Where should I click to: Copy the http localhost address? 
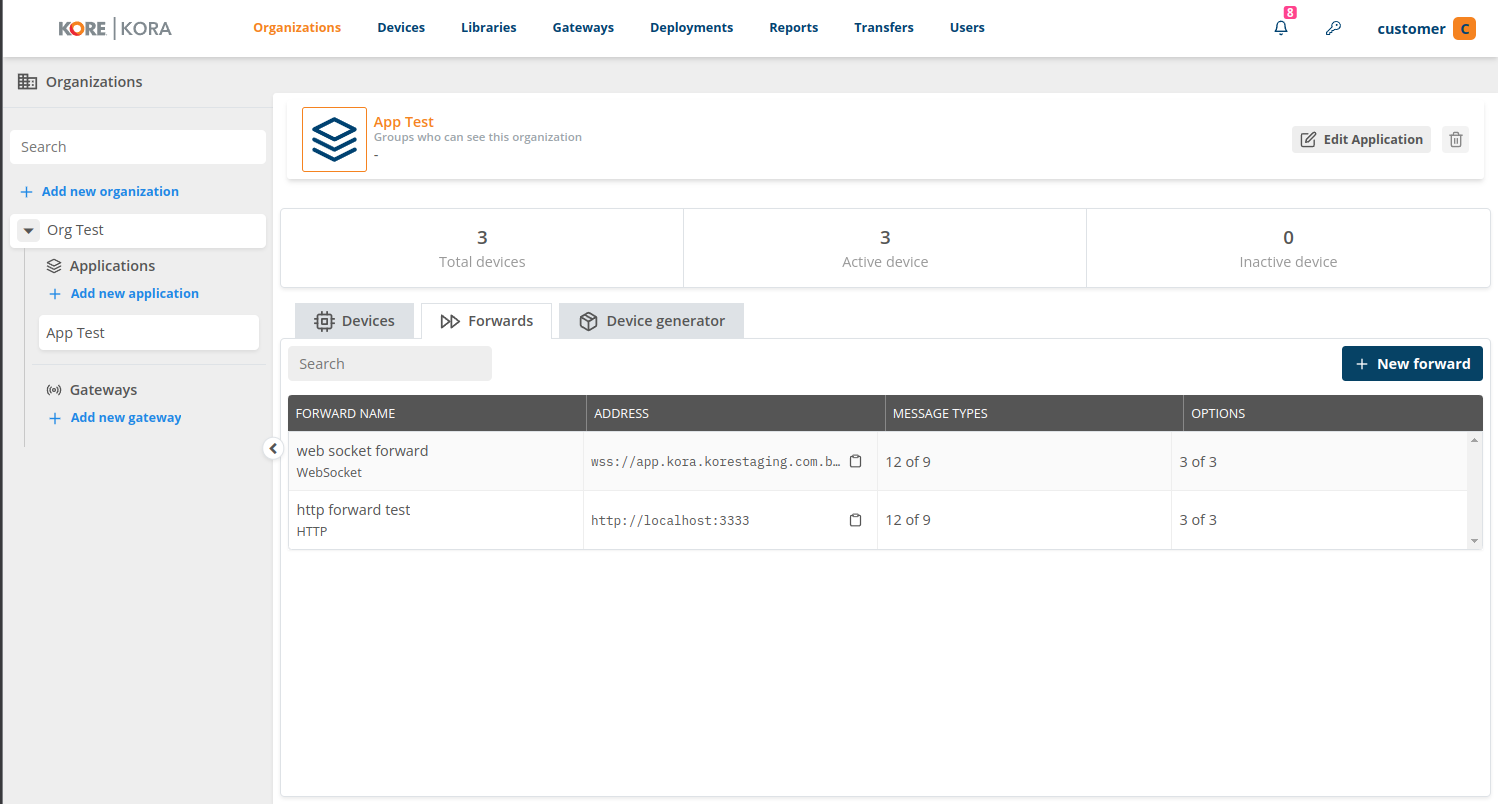(x=855, y=520)
